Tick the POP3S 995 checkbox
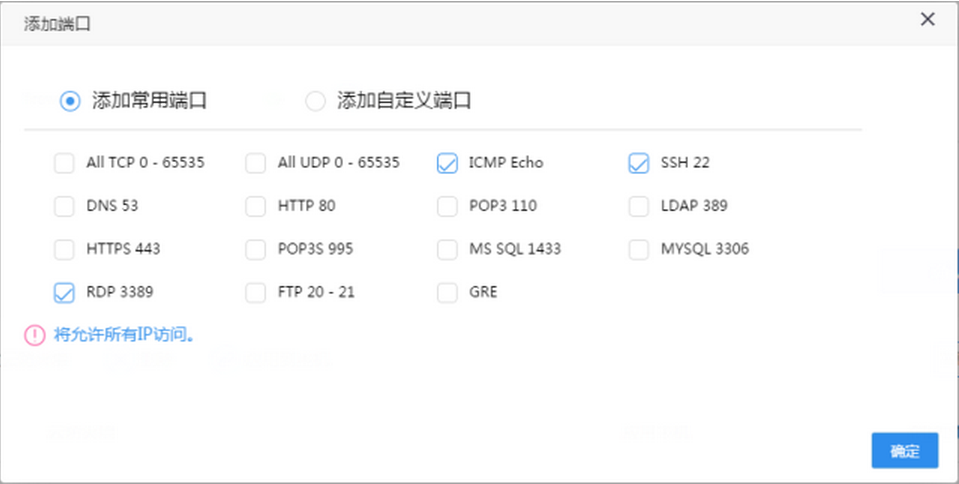Screen dimensions: 959x484 256,249
